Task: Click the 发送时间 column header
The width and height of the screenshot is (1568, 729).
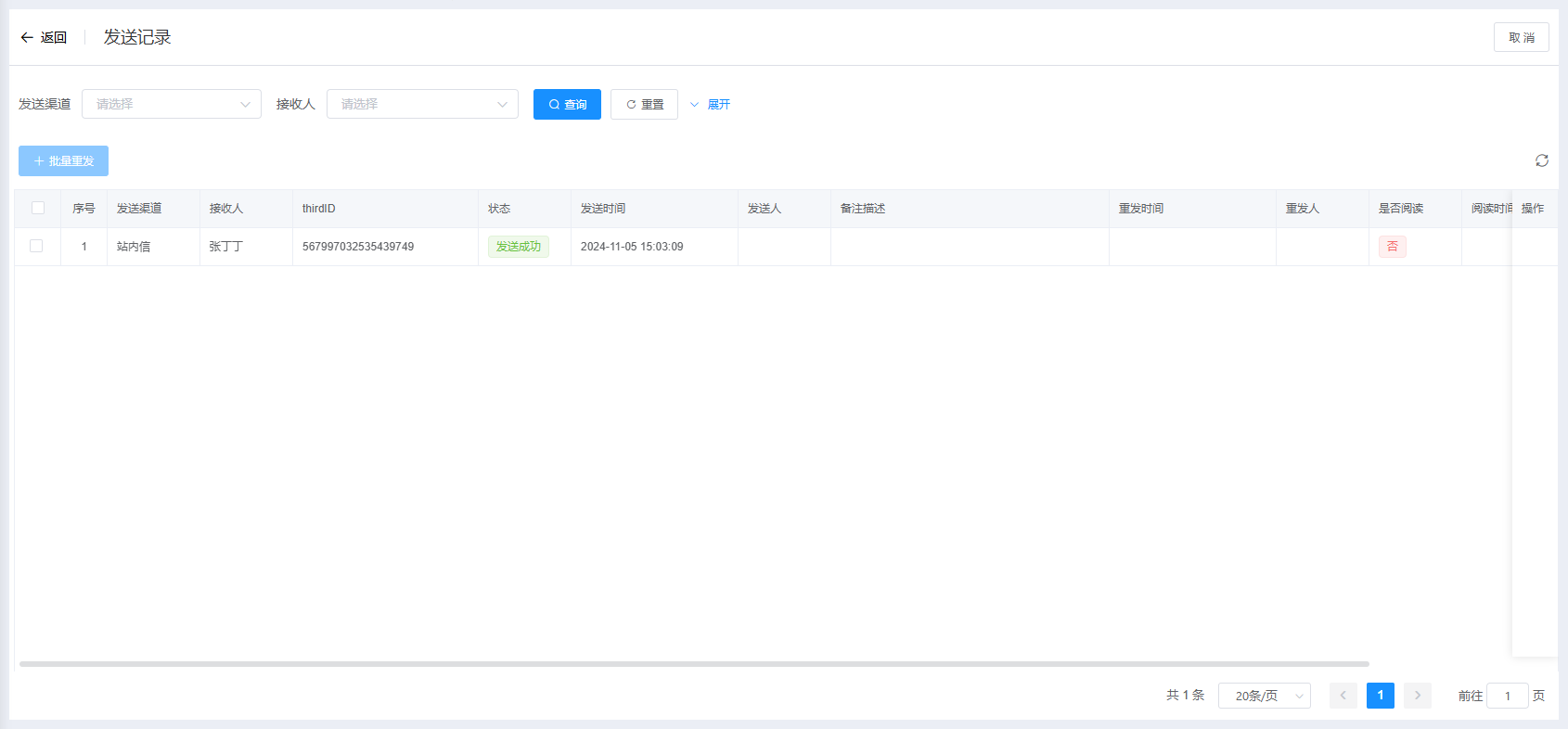Action: pos(603,209)
